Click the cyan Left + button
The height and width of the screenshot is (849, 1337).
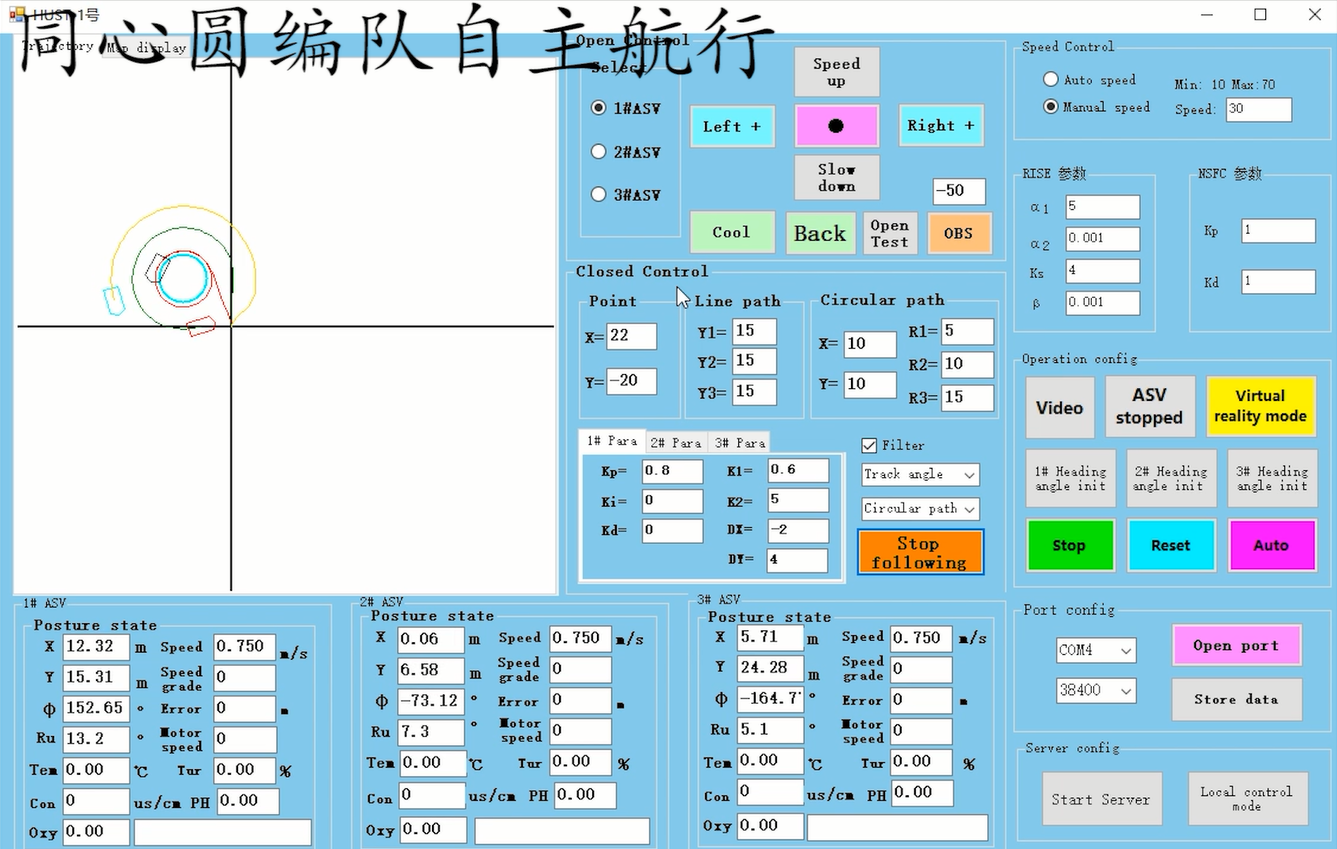[x=732, y=126]
